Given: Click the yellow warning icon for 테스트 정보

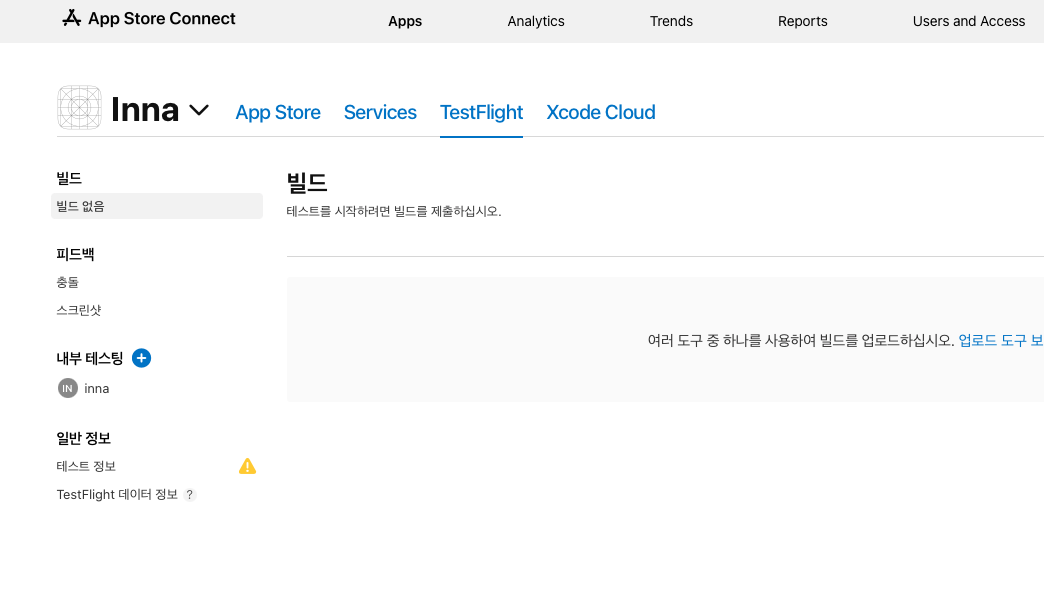Looking at the screenshot, I should tap(247, 466).
